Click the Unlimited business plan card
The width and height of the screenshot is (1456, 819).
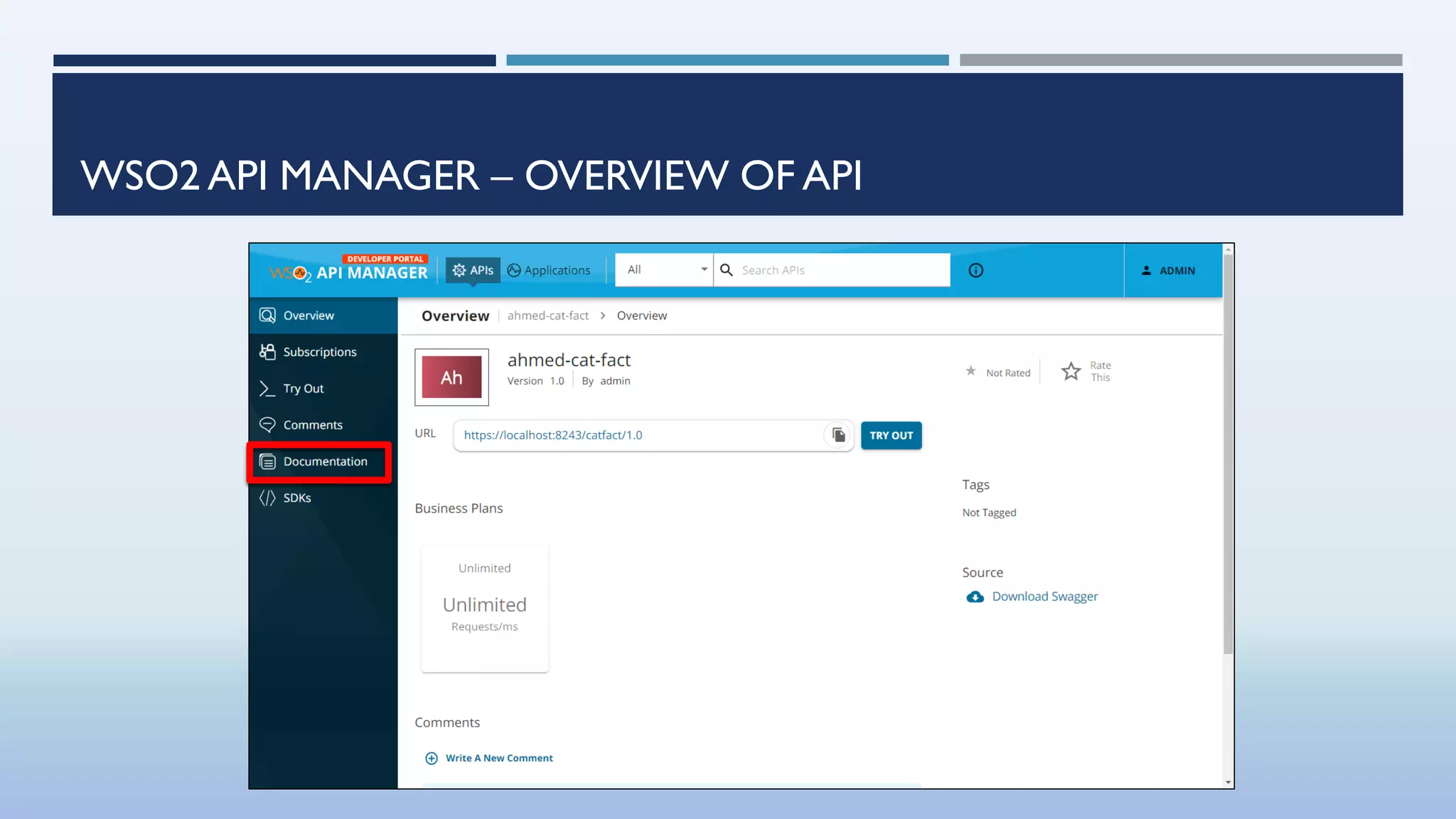pos(485,609)
